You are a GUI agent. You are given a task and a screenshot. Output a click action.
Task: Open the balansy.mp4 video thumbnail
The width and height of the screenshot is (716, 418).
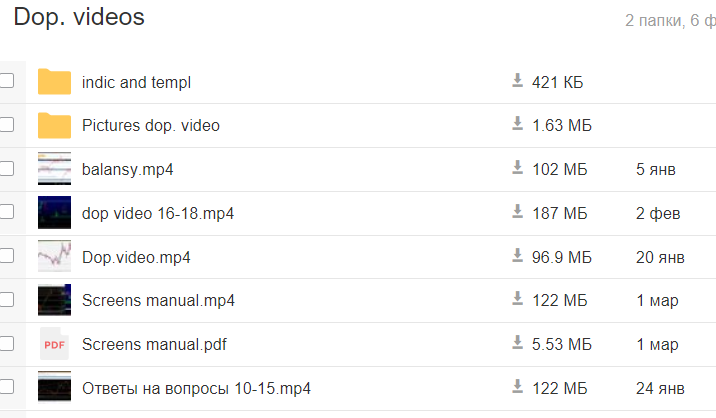coord(54,169)
